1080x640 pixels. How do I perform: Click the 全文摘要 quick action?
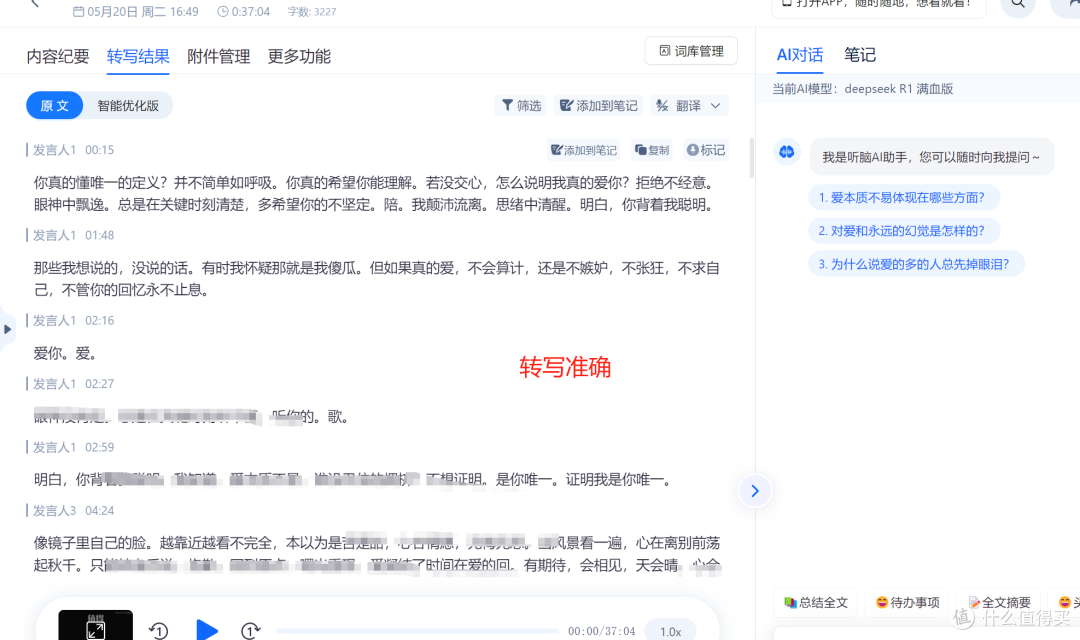pos(999,603)
